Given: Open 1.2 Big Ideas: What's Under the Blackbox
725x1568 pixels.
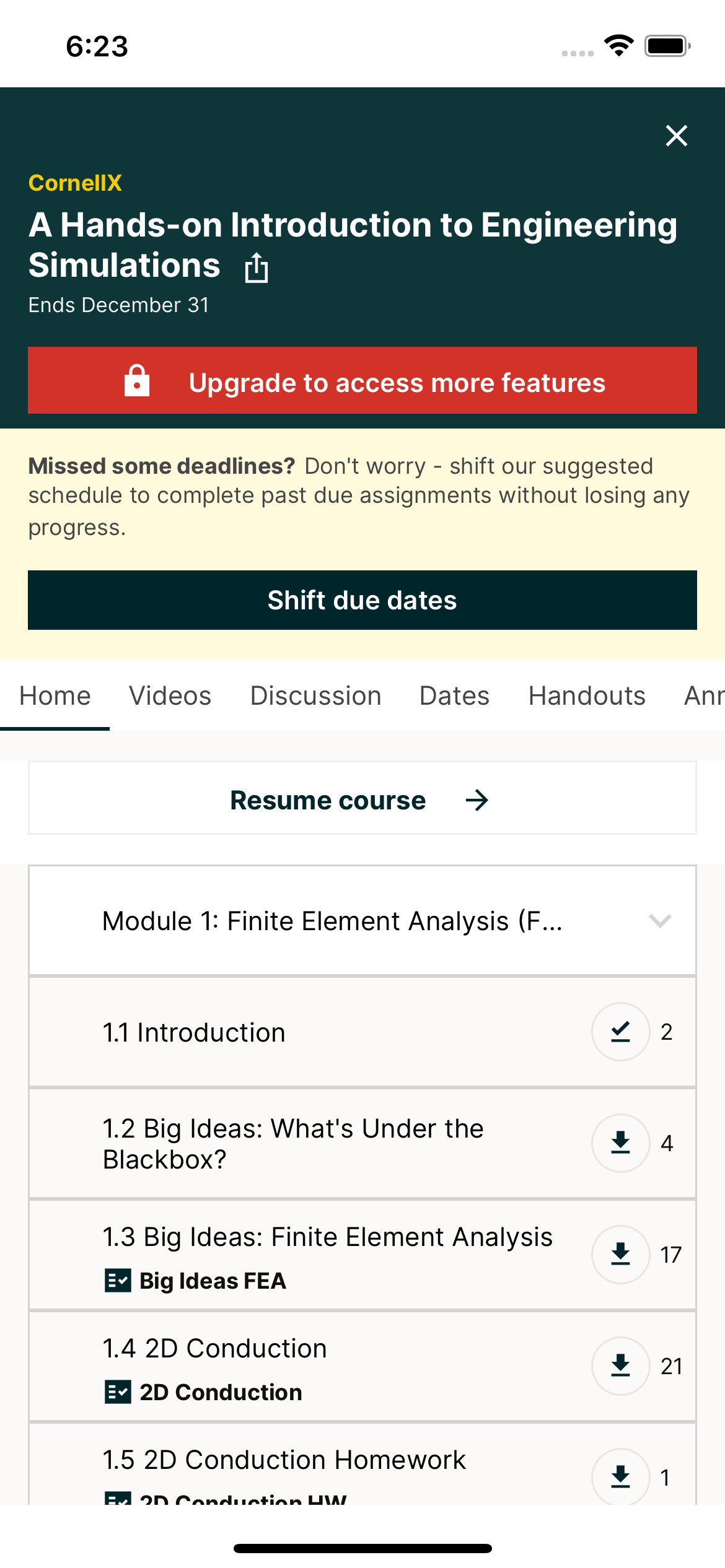Looking at the screenshot, I should pos(292,1143).
